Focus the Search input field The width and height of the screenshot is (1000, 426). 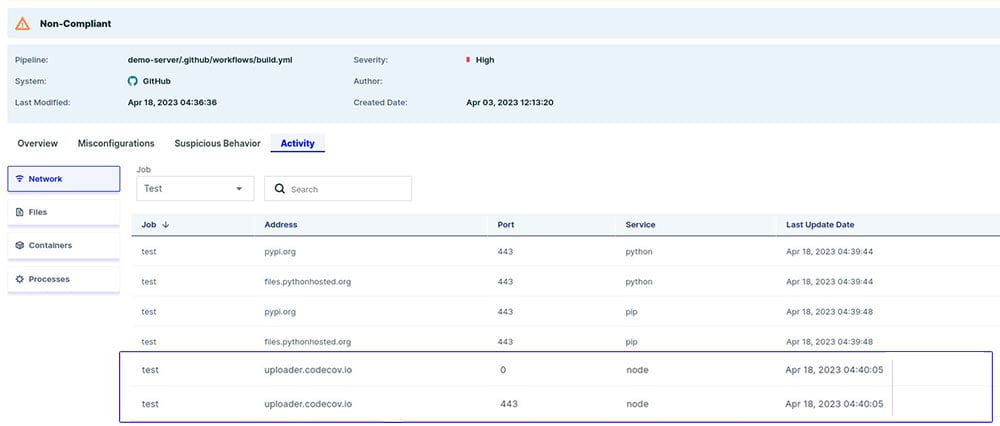338,189
